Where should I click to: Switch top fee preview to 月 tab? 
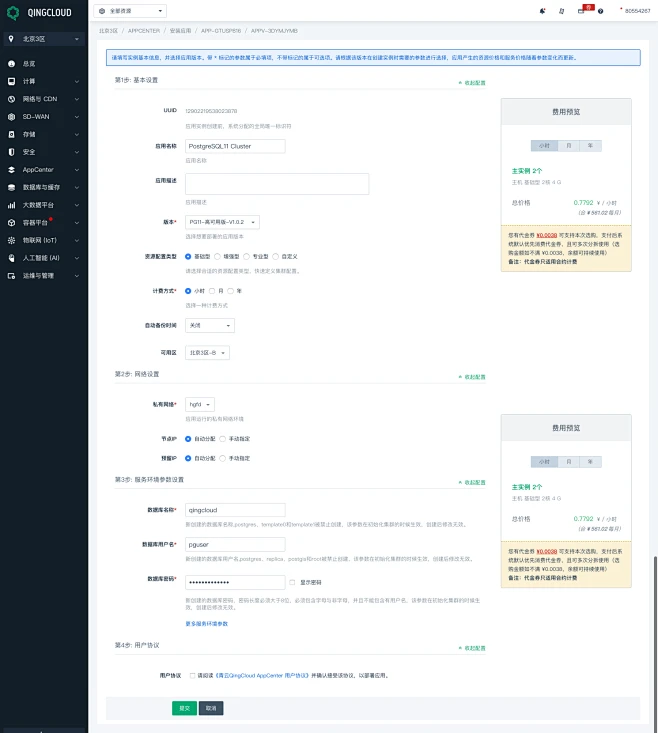[x=568, y=145]
